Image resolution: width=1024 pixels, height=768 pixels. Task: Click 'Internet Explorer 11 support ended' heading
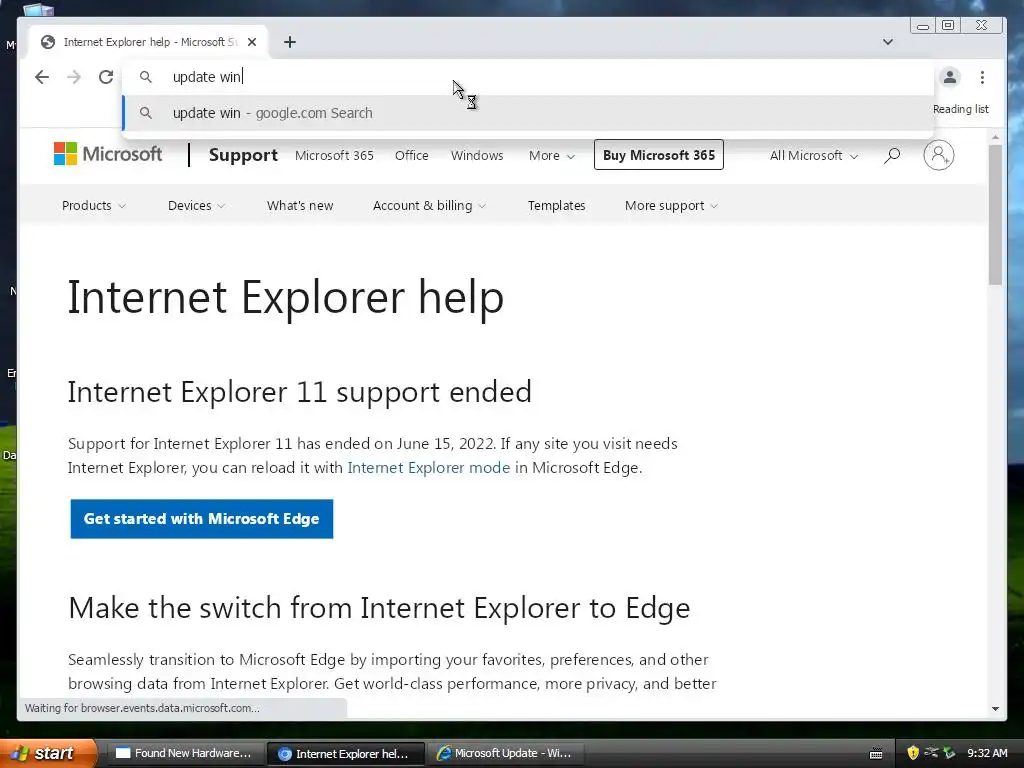tap(300, 392)
